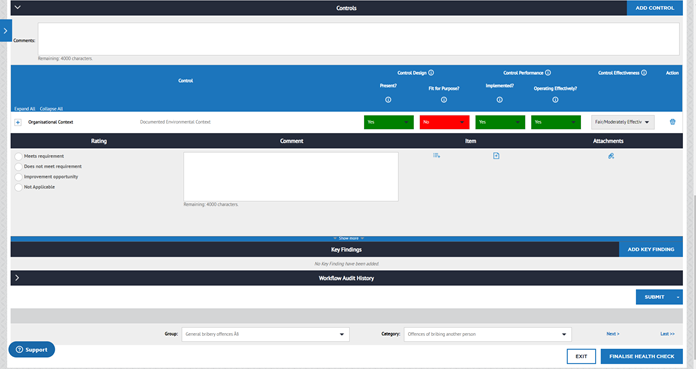The image size is (696, 369).
Task: Expand the Organisational Context row
Action: tap(18, 122)
